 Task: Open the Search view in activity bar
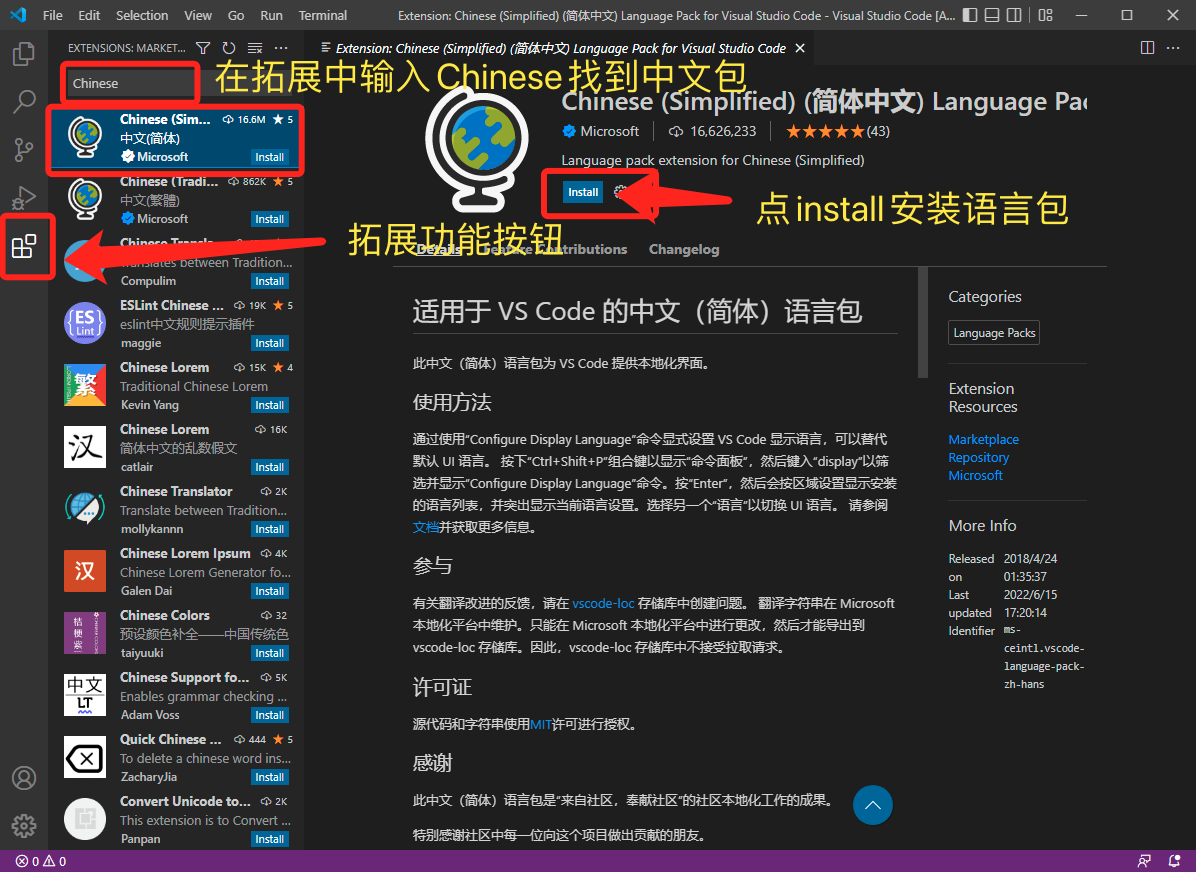(x=24, y=101)
